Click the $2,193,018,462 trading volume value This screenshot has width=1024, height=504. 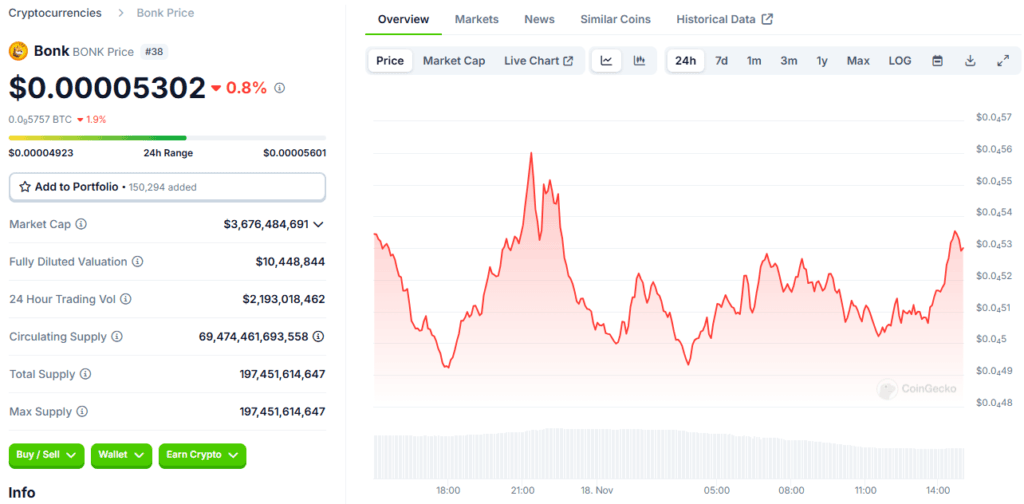coord(283,299)
